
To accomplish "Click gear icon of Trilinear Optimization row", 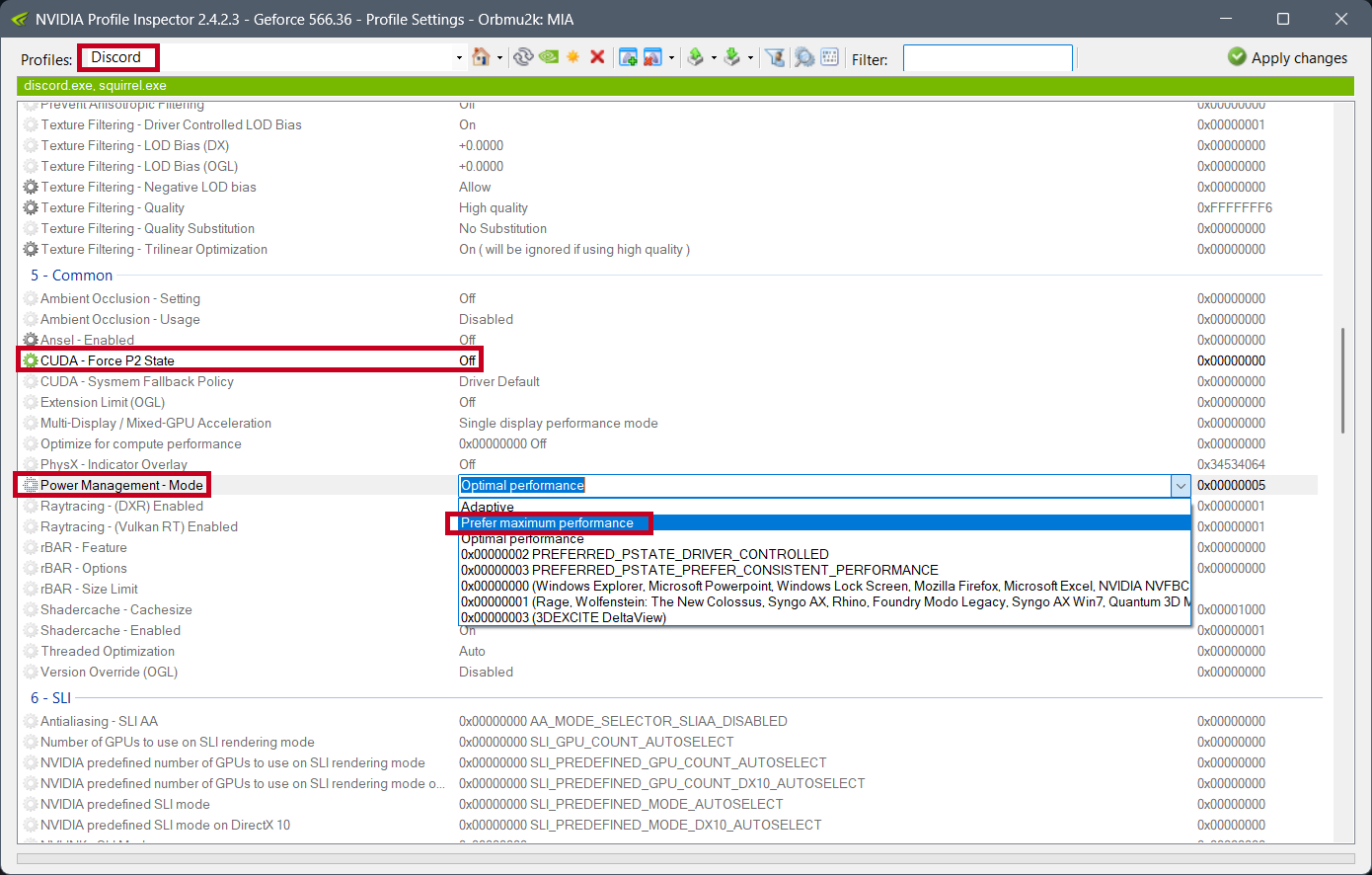I will 31,249.
